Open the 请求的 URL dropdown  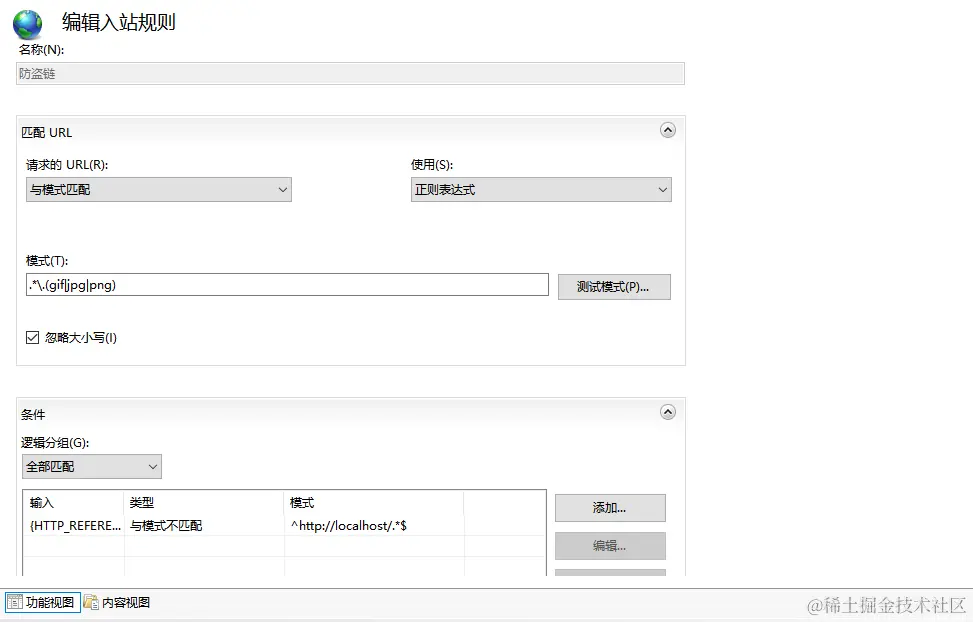159,189
